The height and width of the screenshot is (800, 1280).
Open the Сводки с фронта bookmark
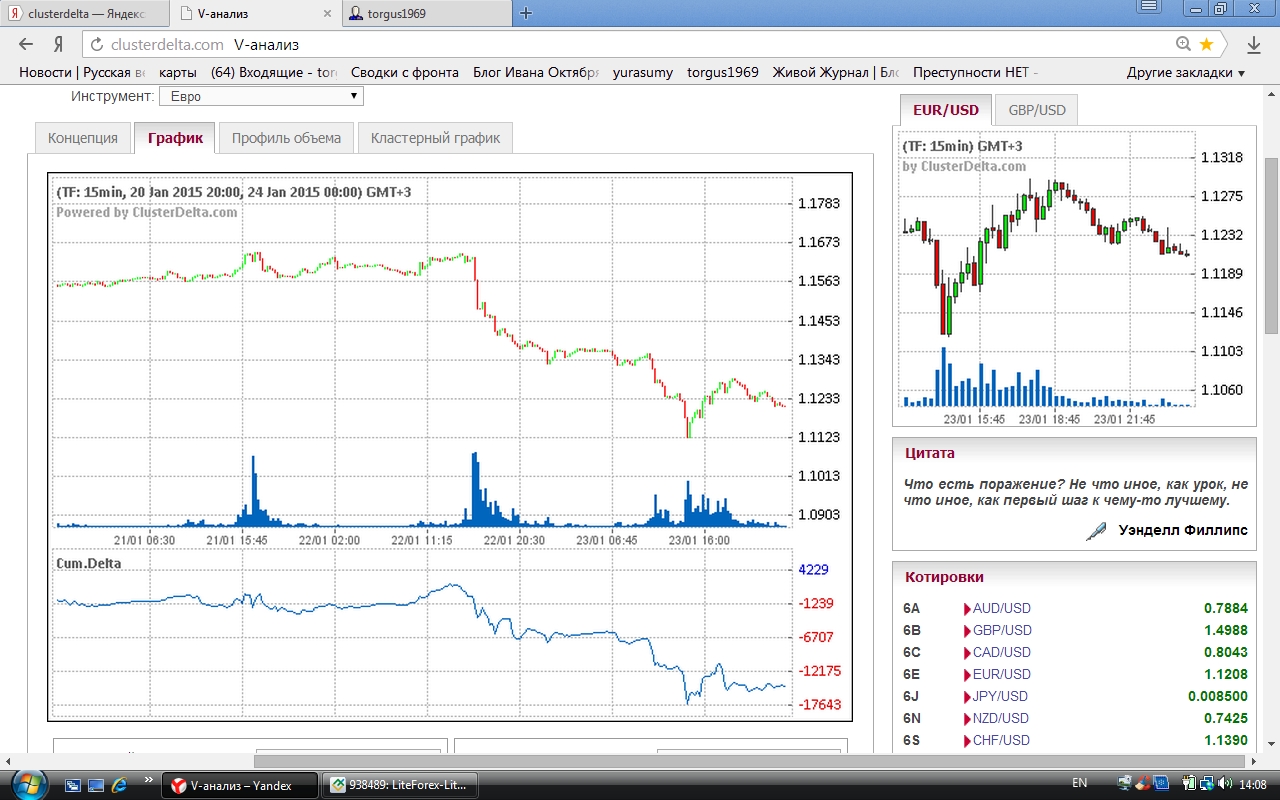point(404,72)
